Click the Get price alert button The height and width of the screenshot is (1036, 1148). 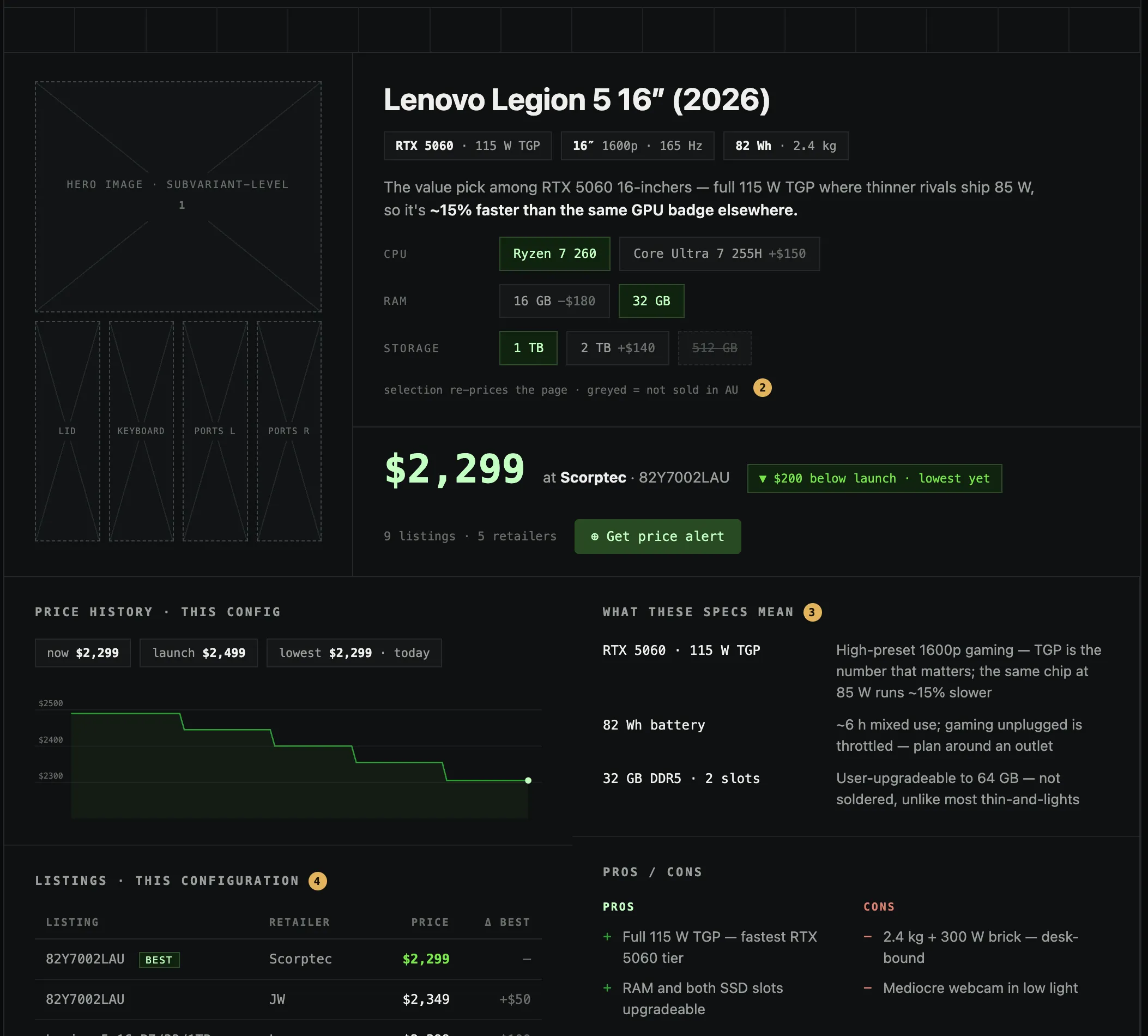(x=657, y=536)
